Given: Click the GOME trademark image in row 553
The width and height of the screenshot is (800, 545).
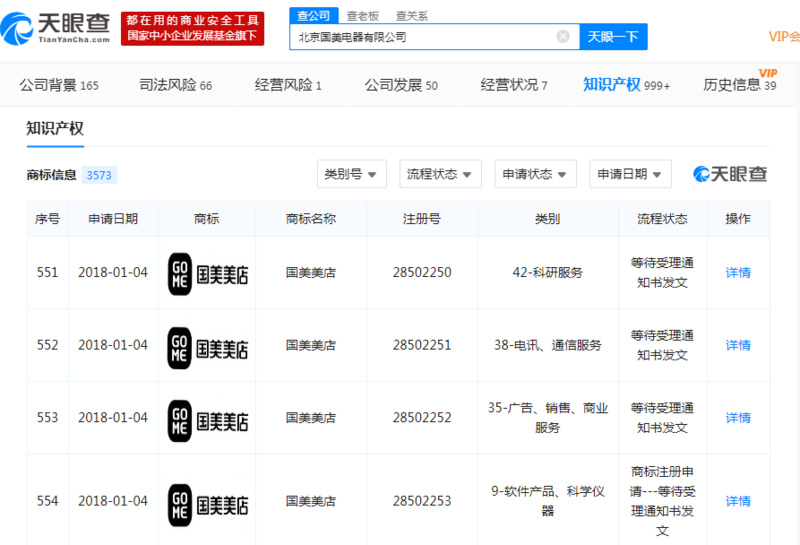Looking at the screenshot, I should click(x=207, y=418).
